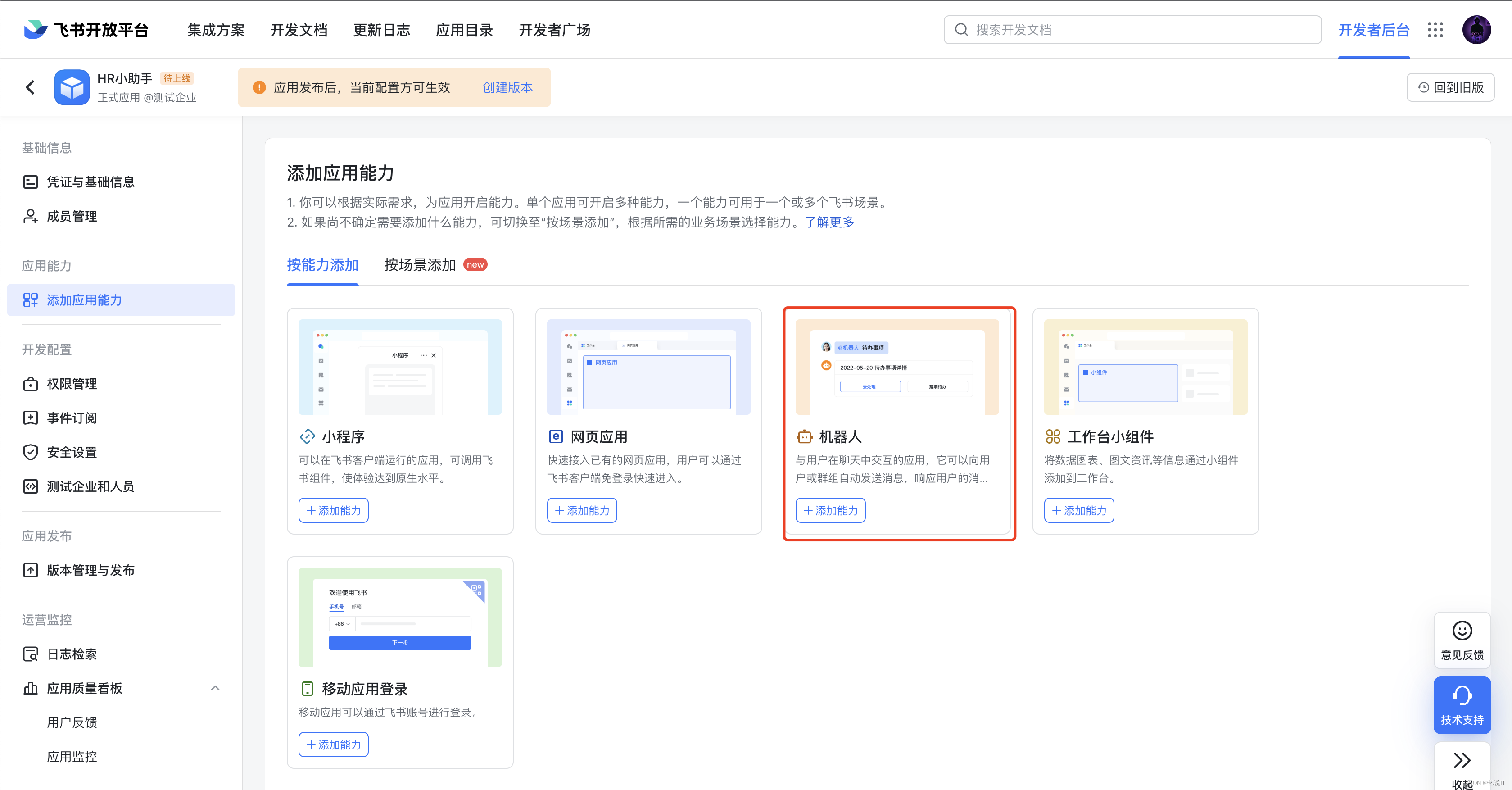The image size is (1512, 790).
Task: Open 权限管理 in the sidebar
Action: pos(72,384)
